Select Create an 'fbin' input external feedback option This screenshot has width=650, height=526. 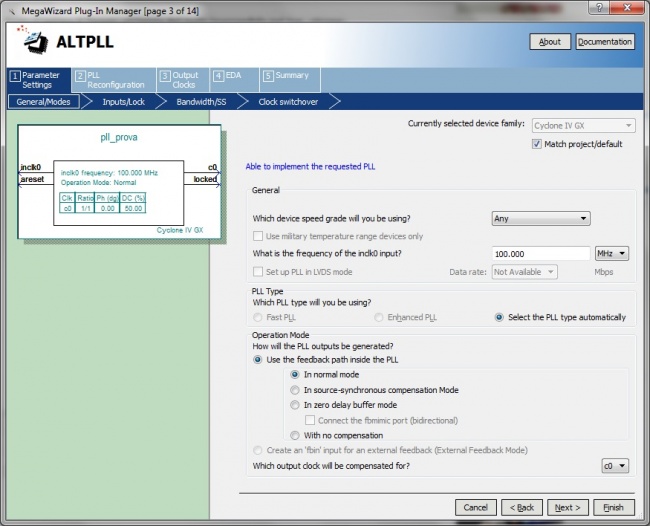(x=257, y=450)
